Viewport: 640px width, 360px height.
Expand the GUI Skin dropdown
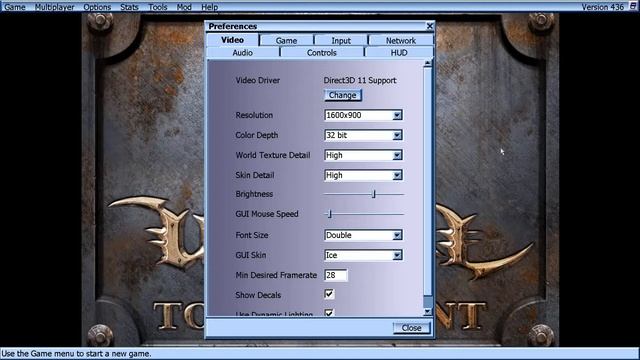(x=397, y=255)
